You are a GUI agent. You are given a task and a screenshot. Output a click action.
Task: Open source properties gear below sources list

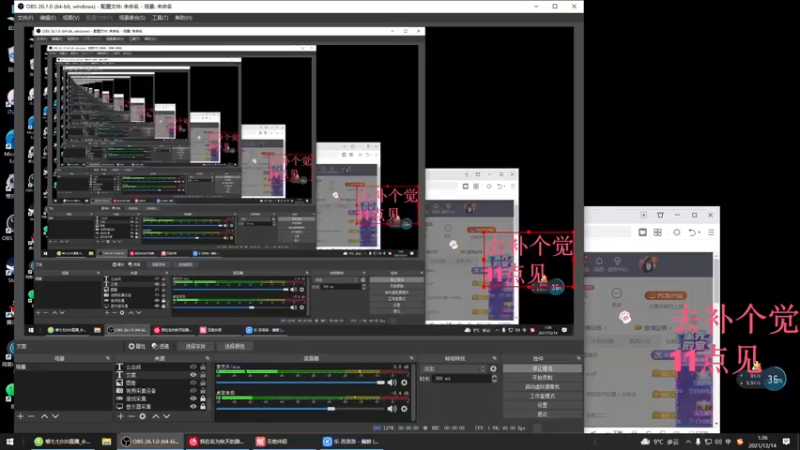click(x=142, y=416)
